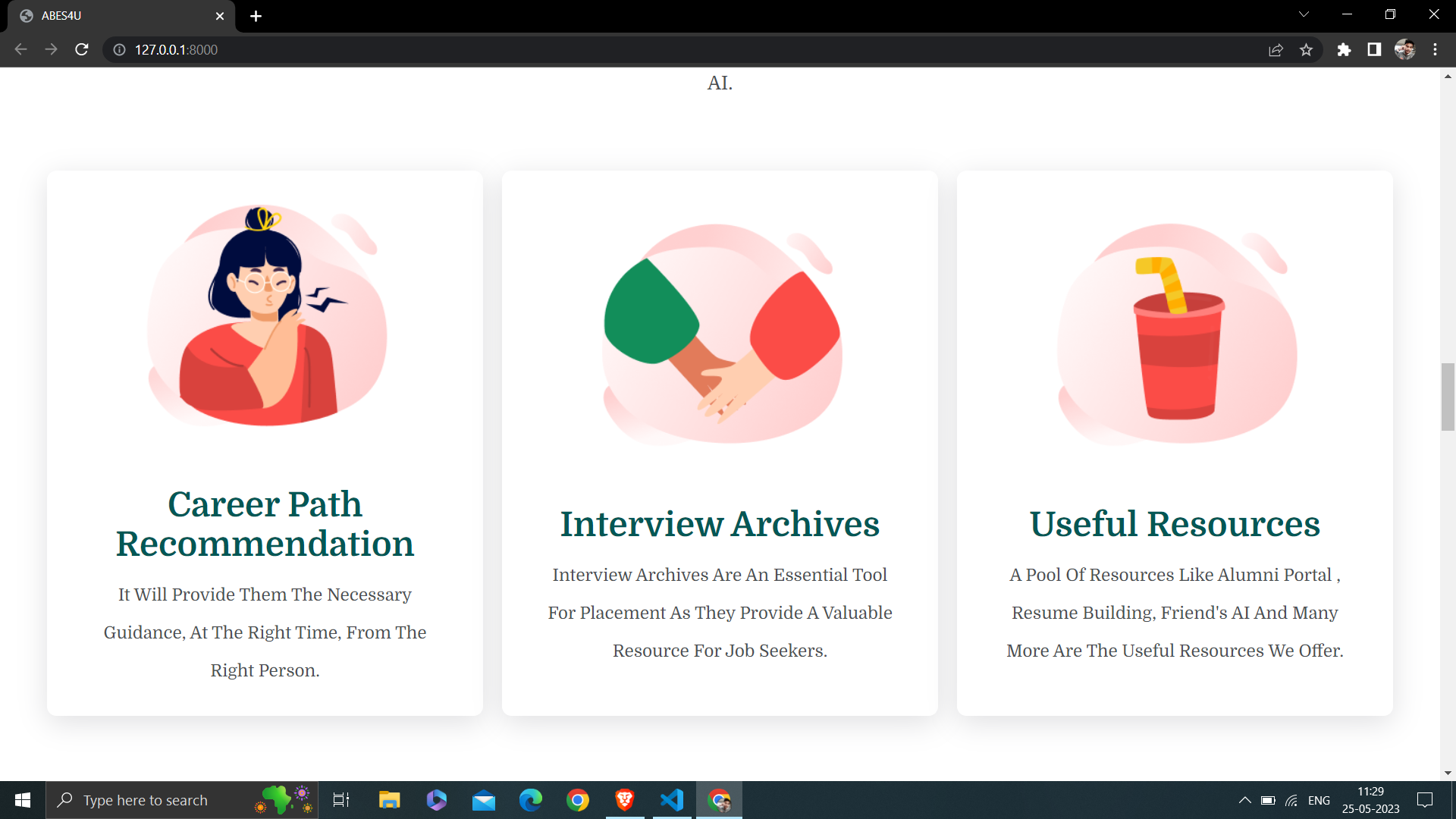Toggle the browser side panel icon
This screenshot has width=1456, height=819.
(x=1374, y=49)
